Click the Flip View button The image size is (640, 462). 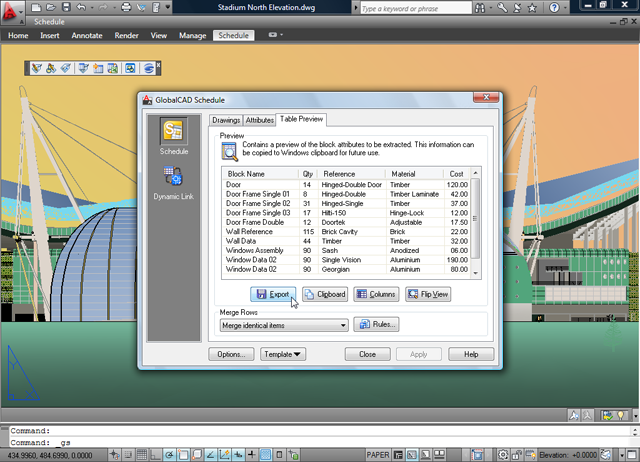[428, 294]
